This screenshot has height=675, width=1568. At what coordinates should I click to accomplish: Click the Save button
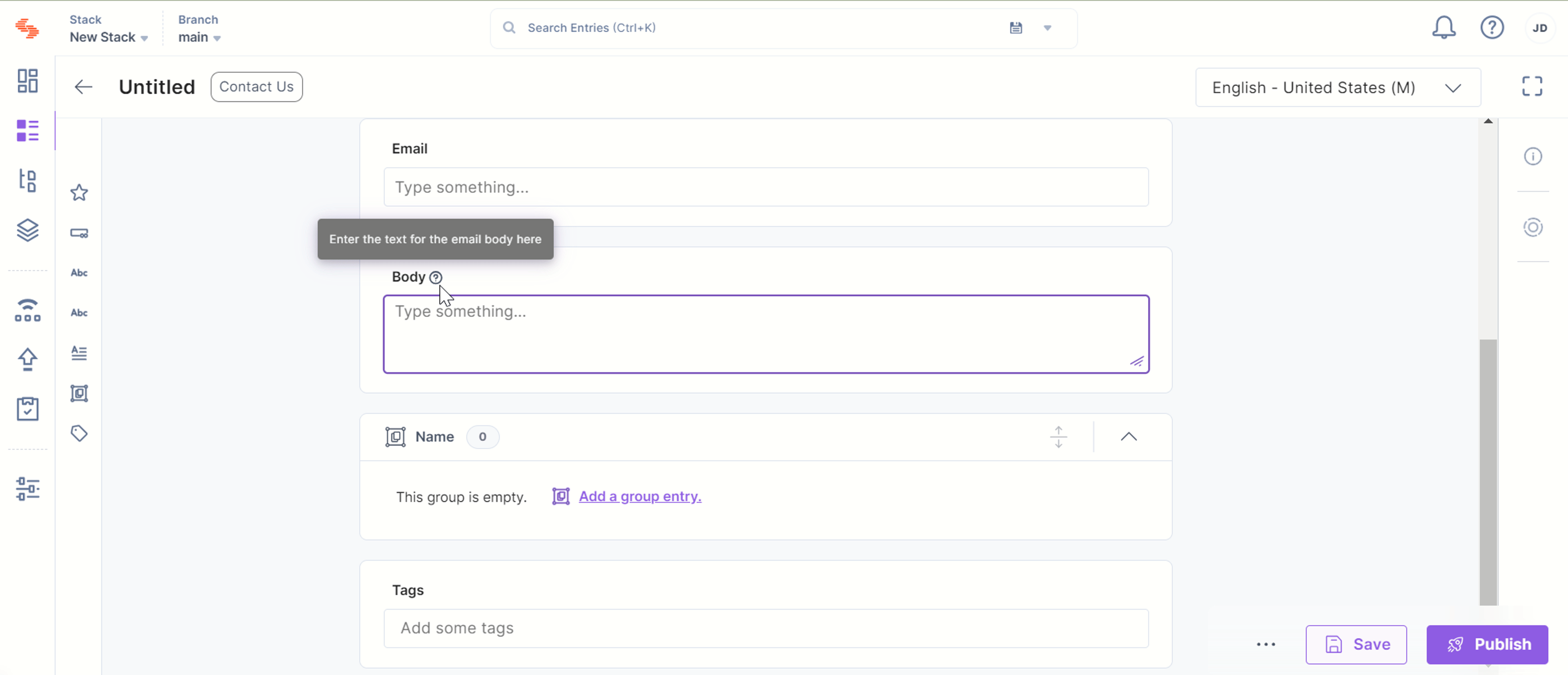[1356, 644]
